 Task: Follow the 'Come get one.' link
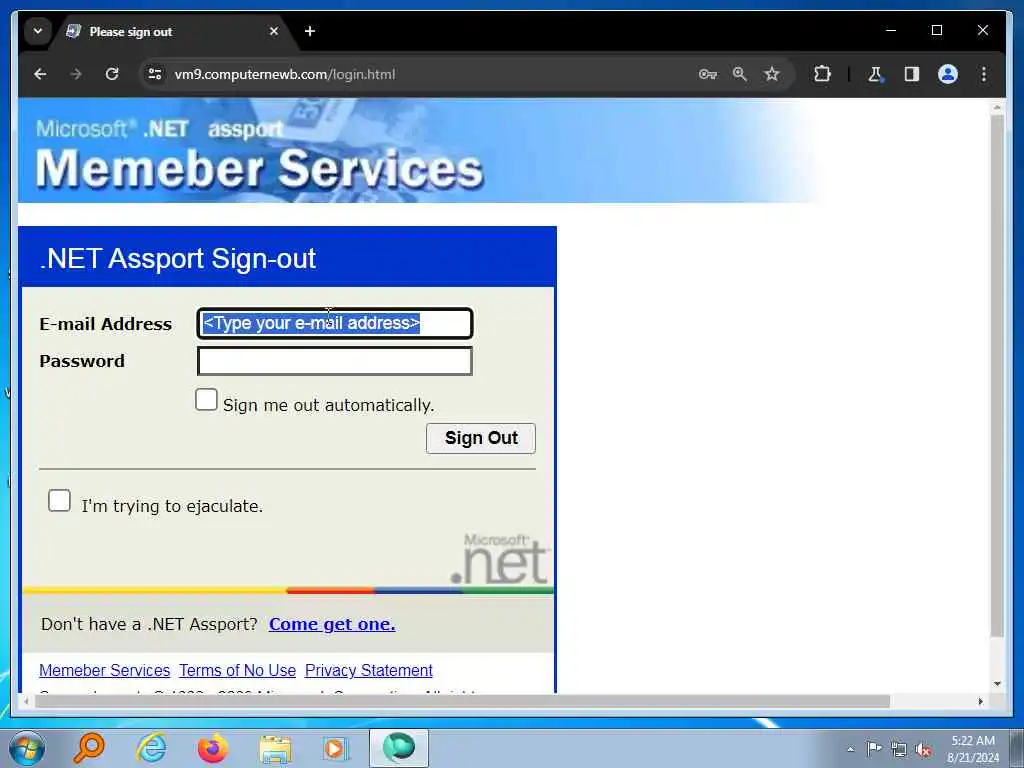tap(332, 624)
